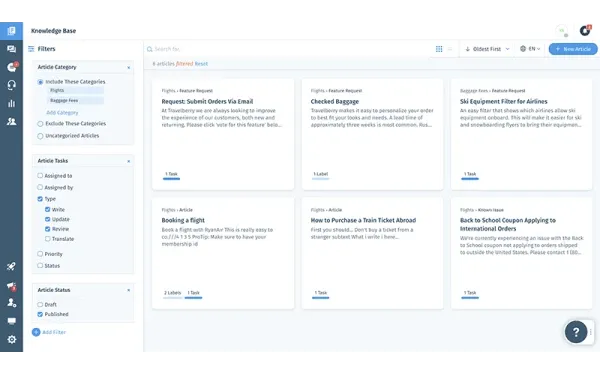Image resolution: width=600 pixels, height=375 pixels.
Task: Click the Flights category tag
Action: (x=75, y=90)
